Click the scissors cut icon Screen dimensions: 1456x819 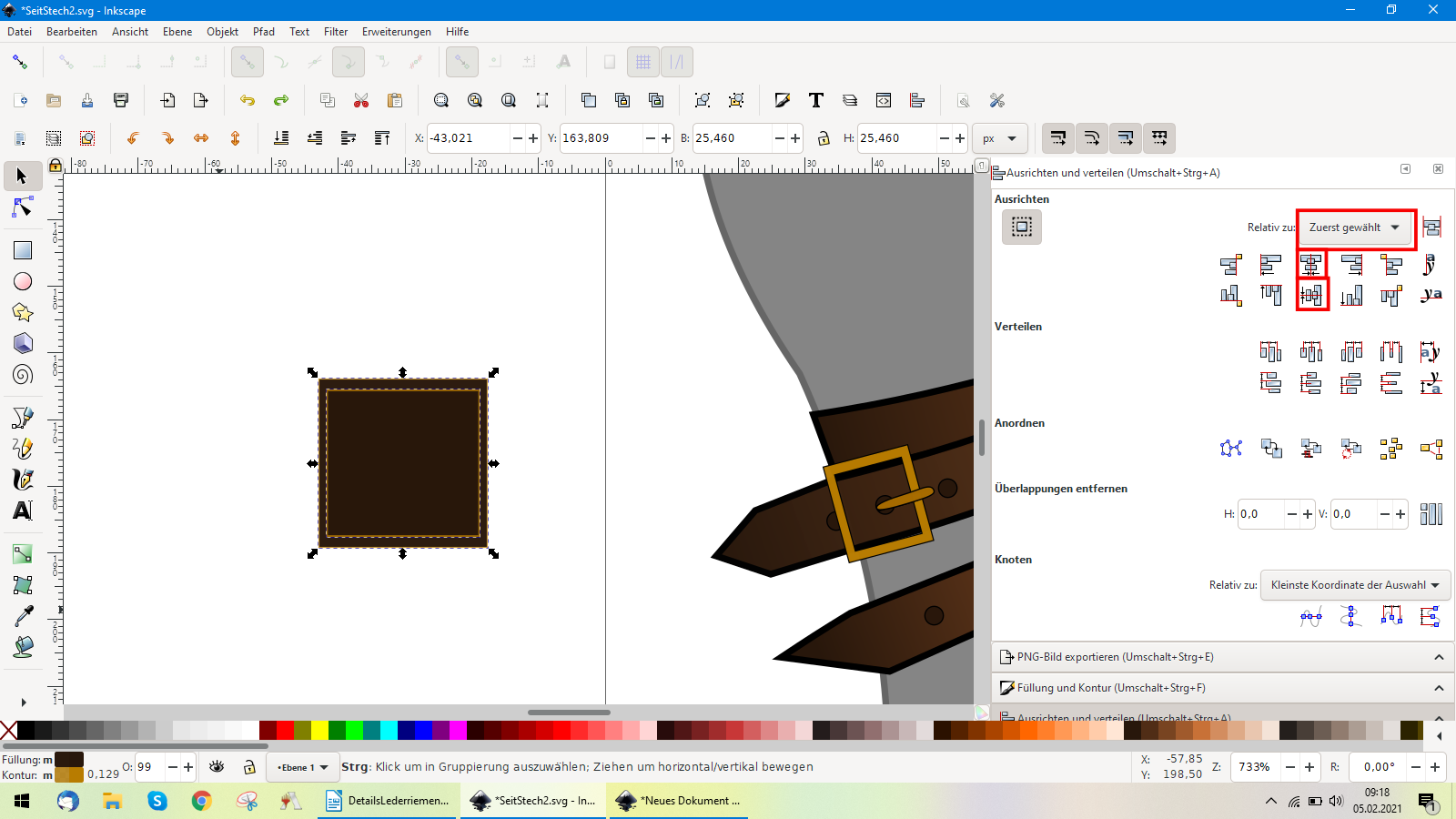[361, 100]
